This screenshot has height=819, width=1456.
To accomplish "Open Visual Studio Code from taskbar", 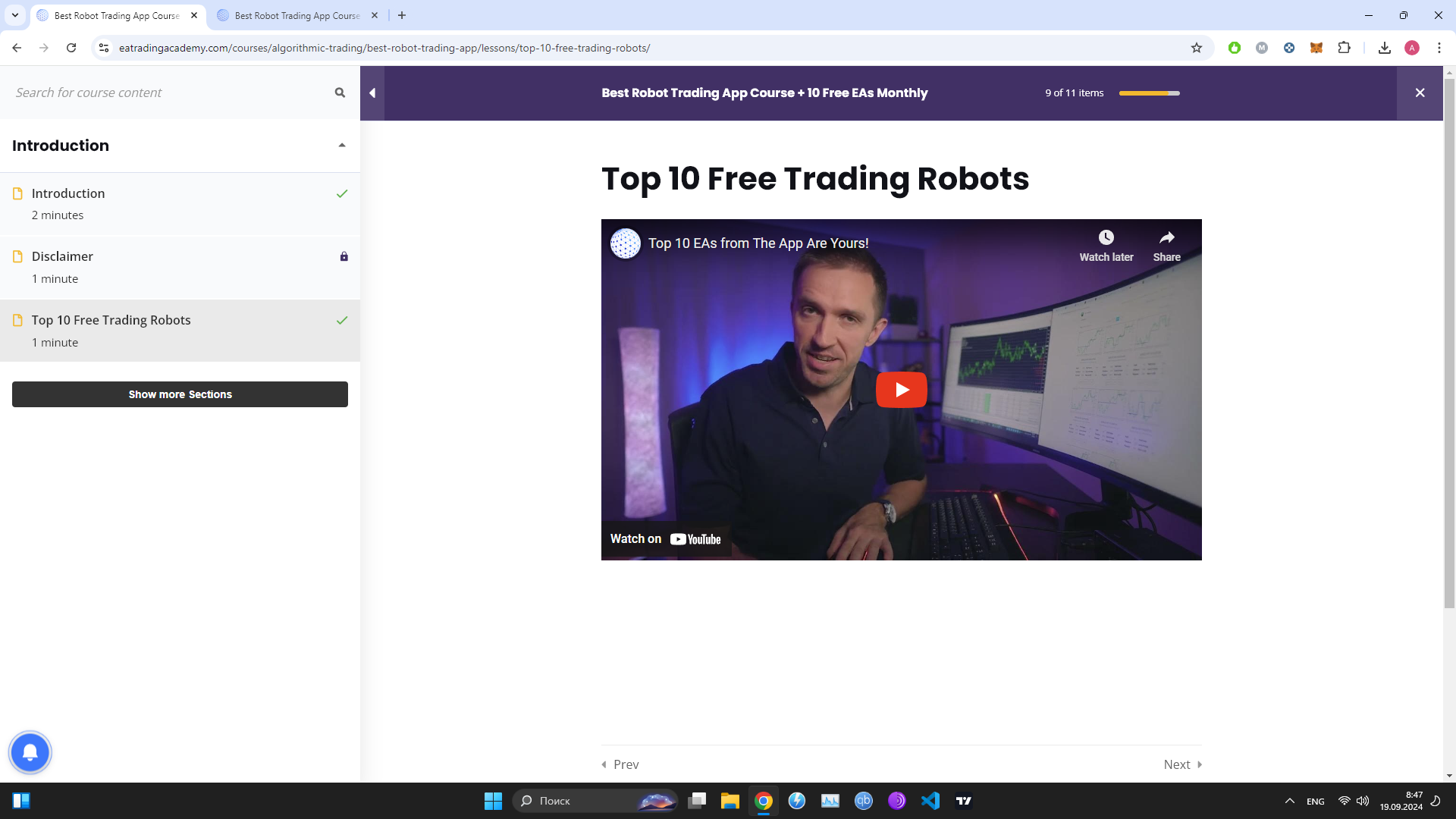I will point(930,801).
